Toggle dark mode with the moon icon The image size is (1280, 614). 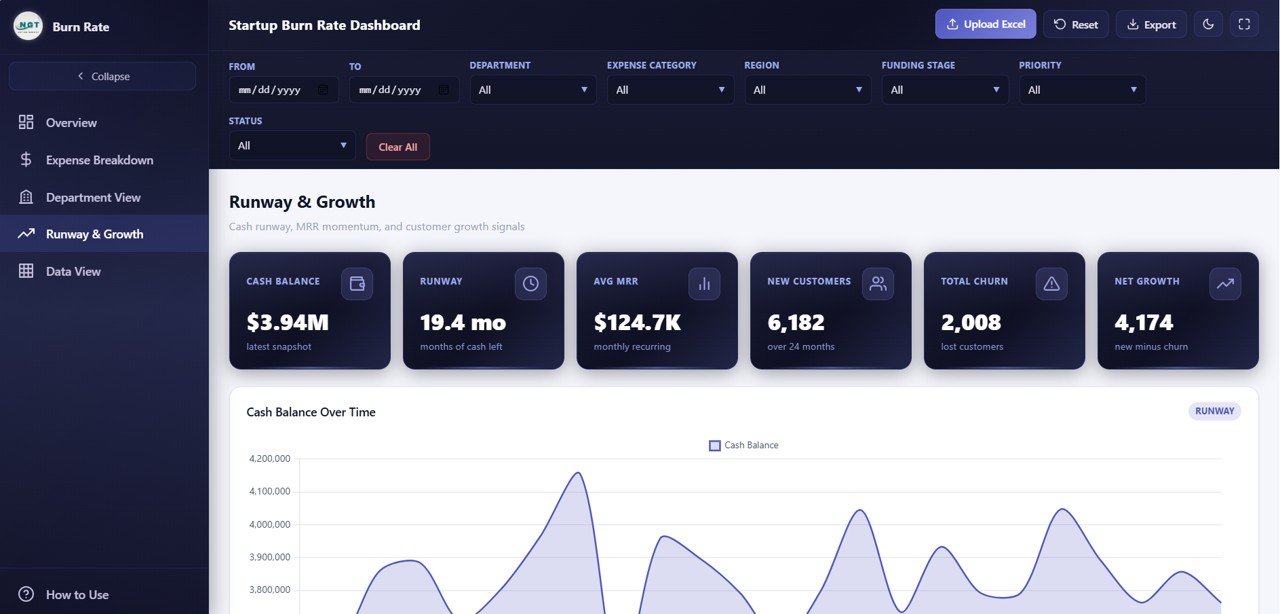pyautogui.click(x=1208, y=23)
